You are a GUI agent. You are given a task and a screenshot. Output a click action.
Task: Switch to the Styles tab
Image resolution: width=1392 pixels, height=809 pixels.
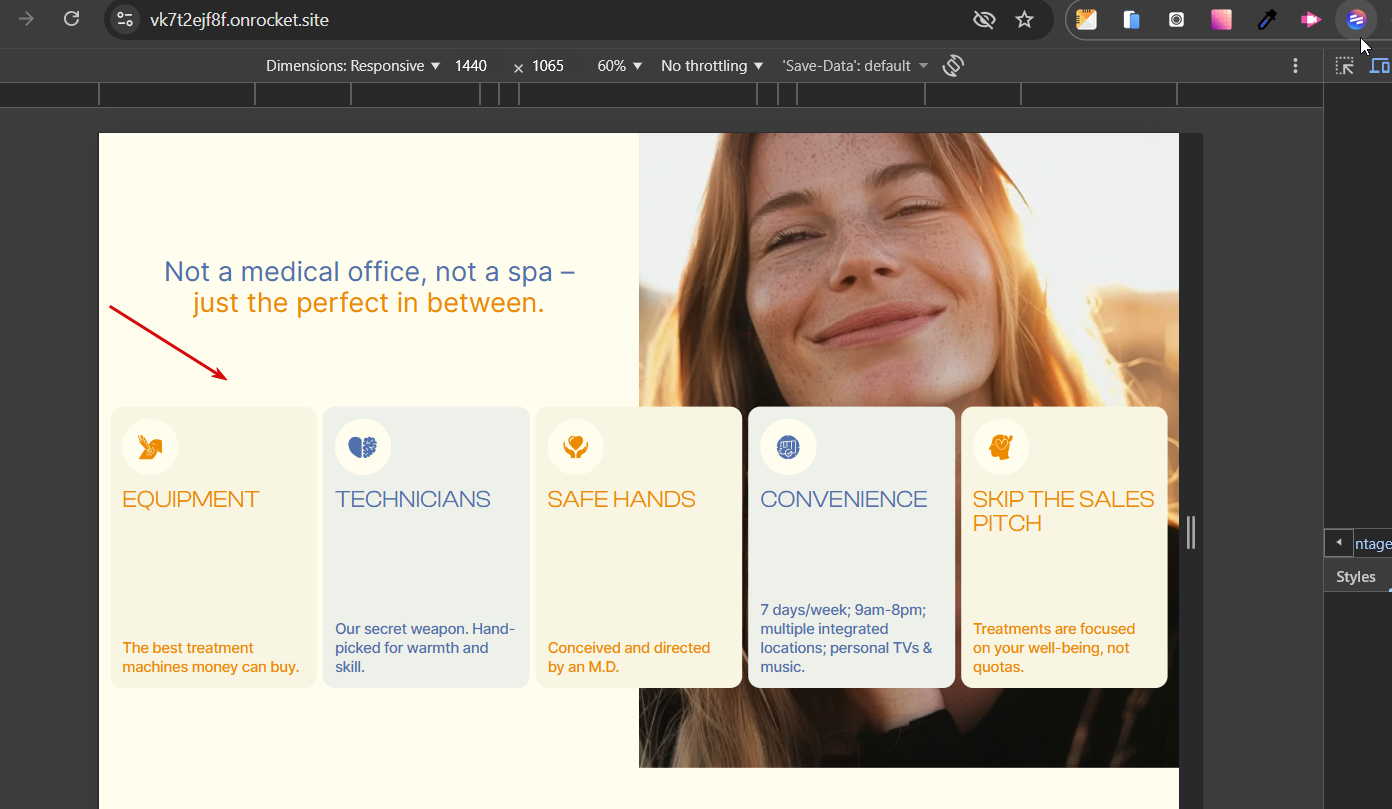click(1355, 577)
